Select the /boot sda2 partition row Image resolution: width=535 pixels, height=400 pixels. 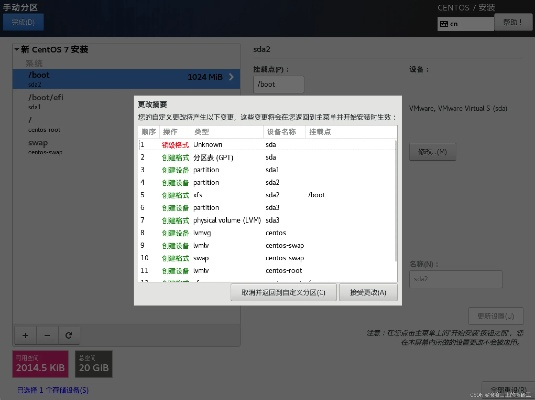[126, 79]
